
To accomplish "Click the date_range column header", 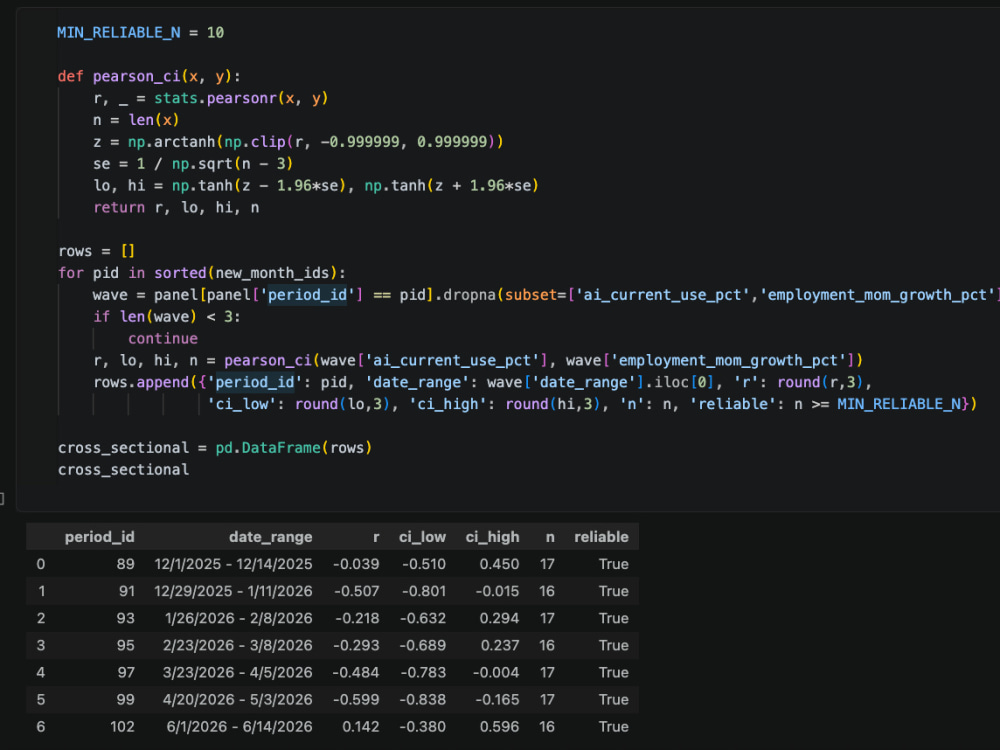I will click(x=270, y=537).
